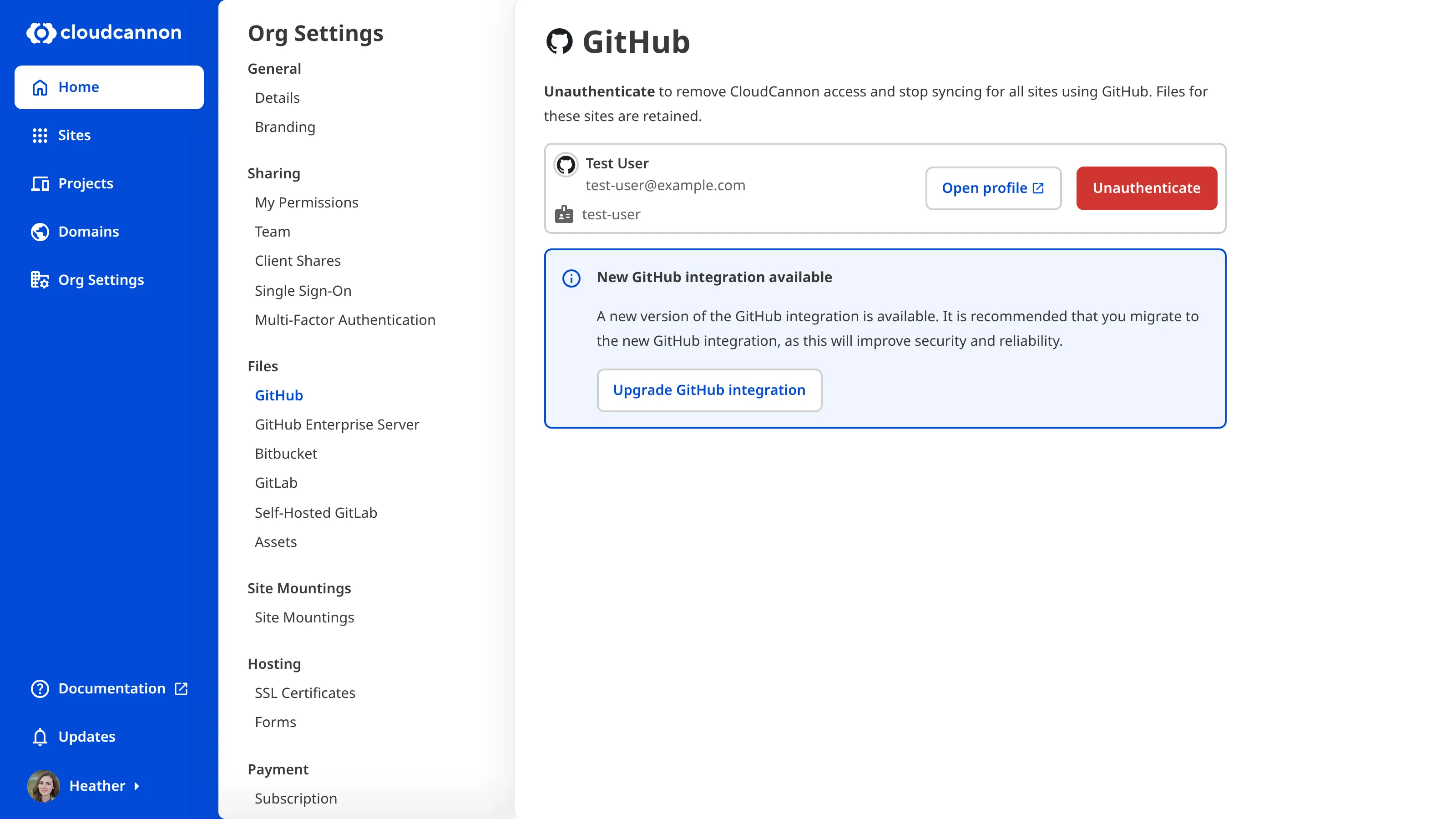Click the Home house icon

[x=40, y=87]
